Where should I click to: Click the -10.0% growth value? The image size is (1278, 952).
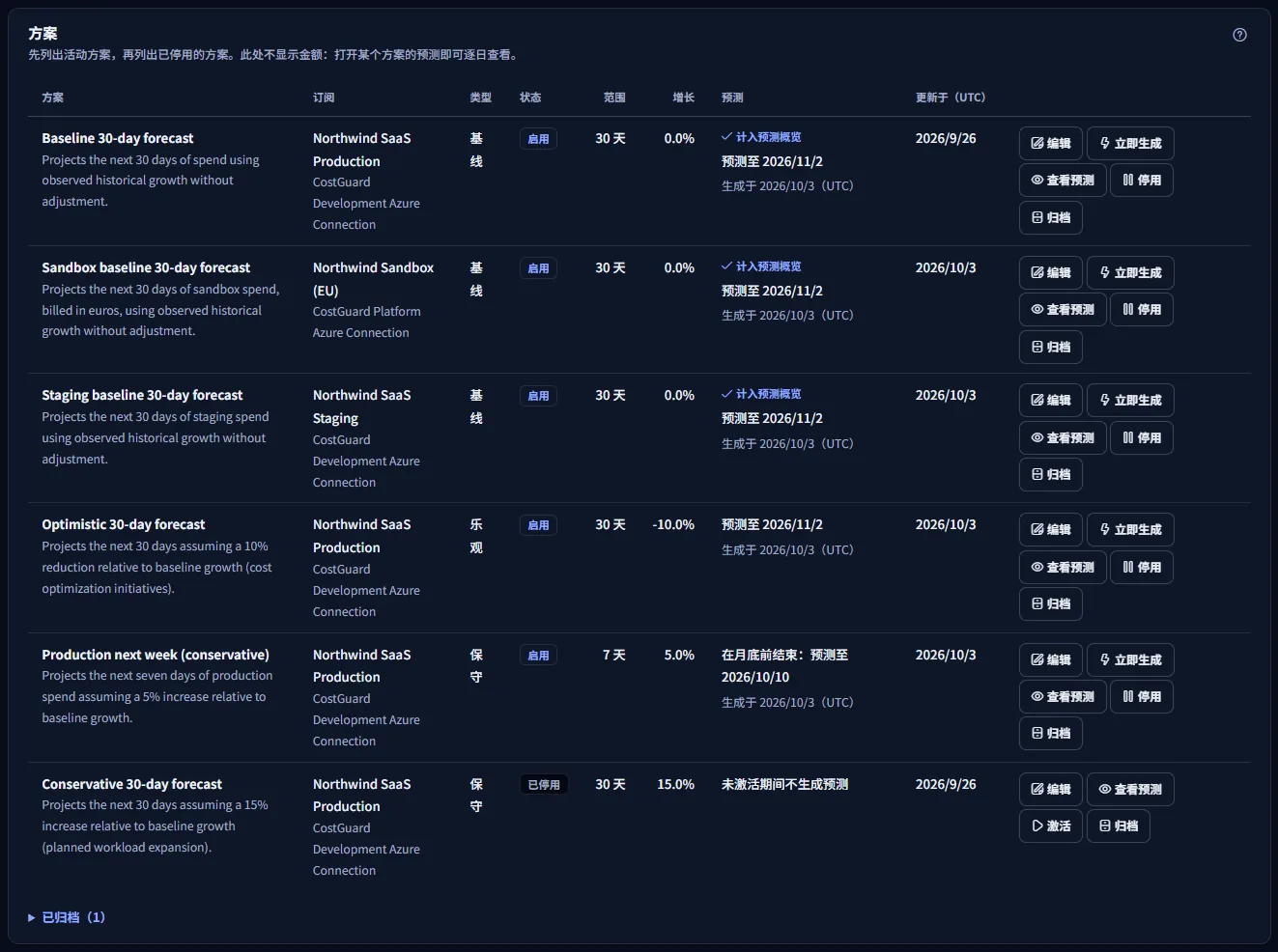673,524
